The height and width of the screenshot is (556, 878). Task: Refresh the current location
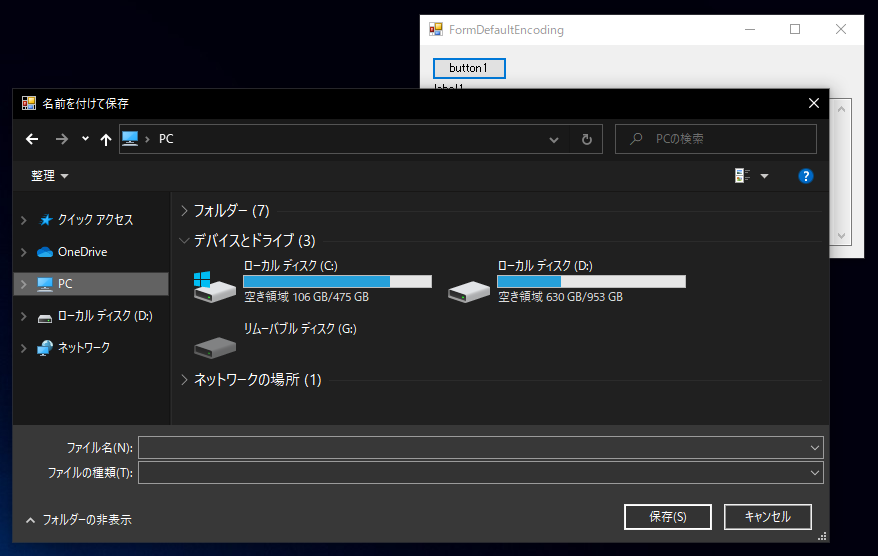pyautogui.click(x=586, y=139)
